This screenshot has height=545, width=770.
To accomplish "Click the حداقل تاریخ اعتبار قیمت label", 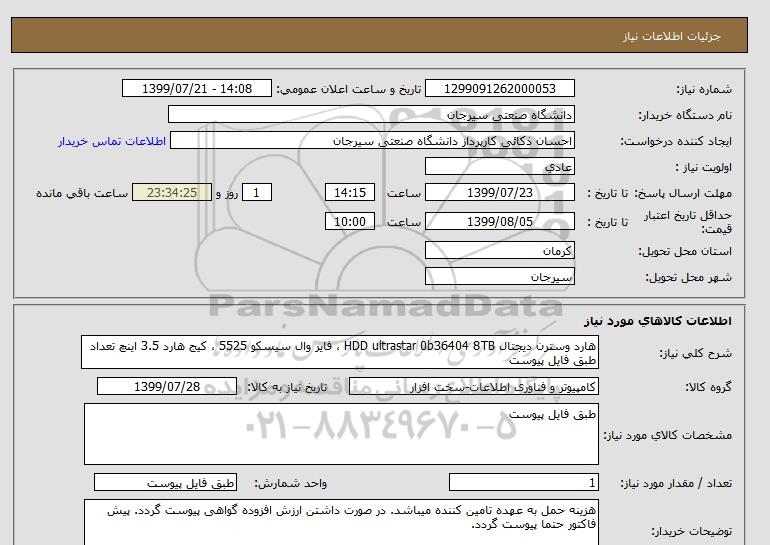I will tap(688, 222).
